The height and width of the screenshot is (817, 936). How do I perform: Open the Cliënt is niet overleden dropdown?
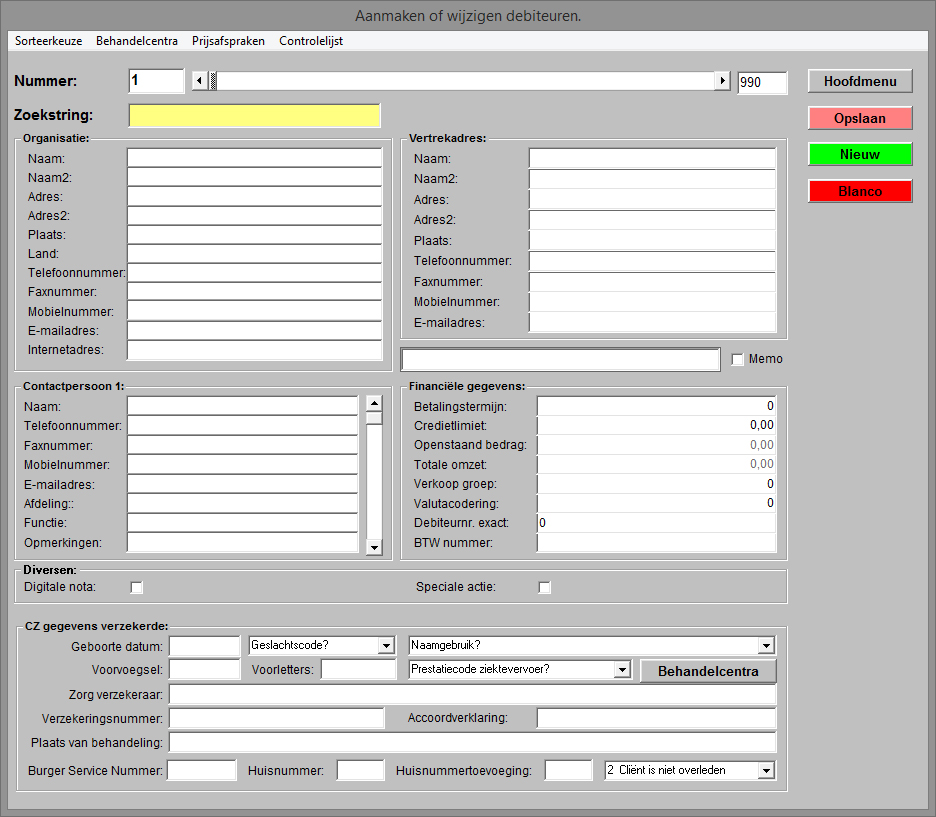pos(766,770)
